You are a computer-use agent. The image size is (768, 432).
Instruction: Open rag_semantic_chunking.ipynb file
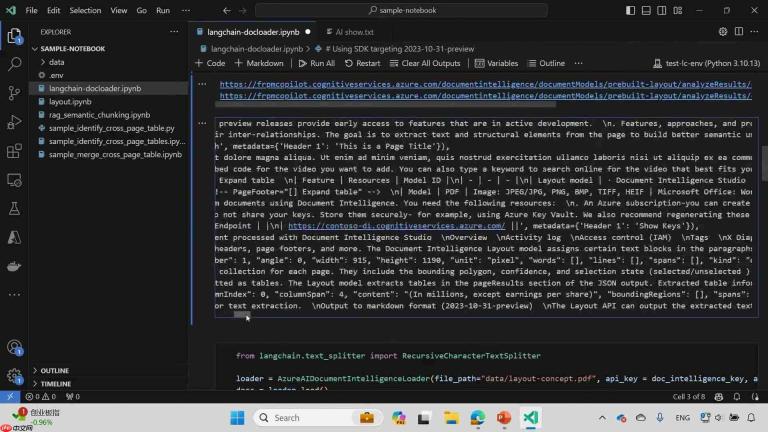(99, 115)
